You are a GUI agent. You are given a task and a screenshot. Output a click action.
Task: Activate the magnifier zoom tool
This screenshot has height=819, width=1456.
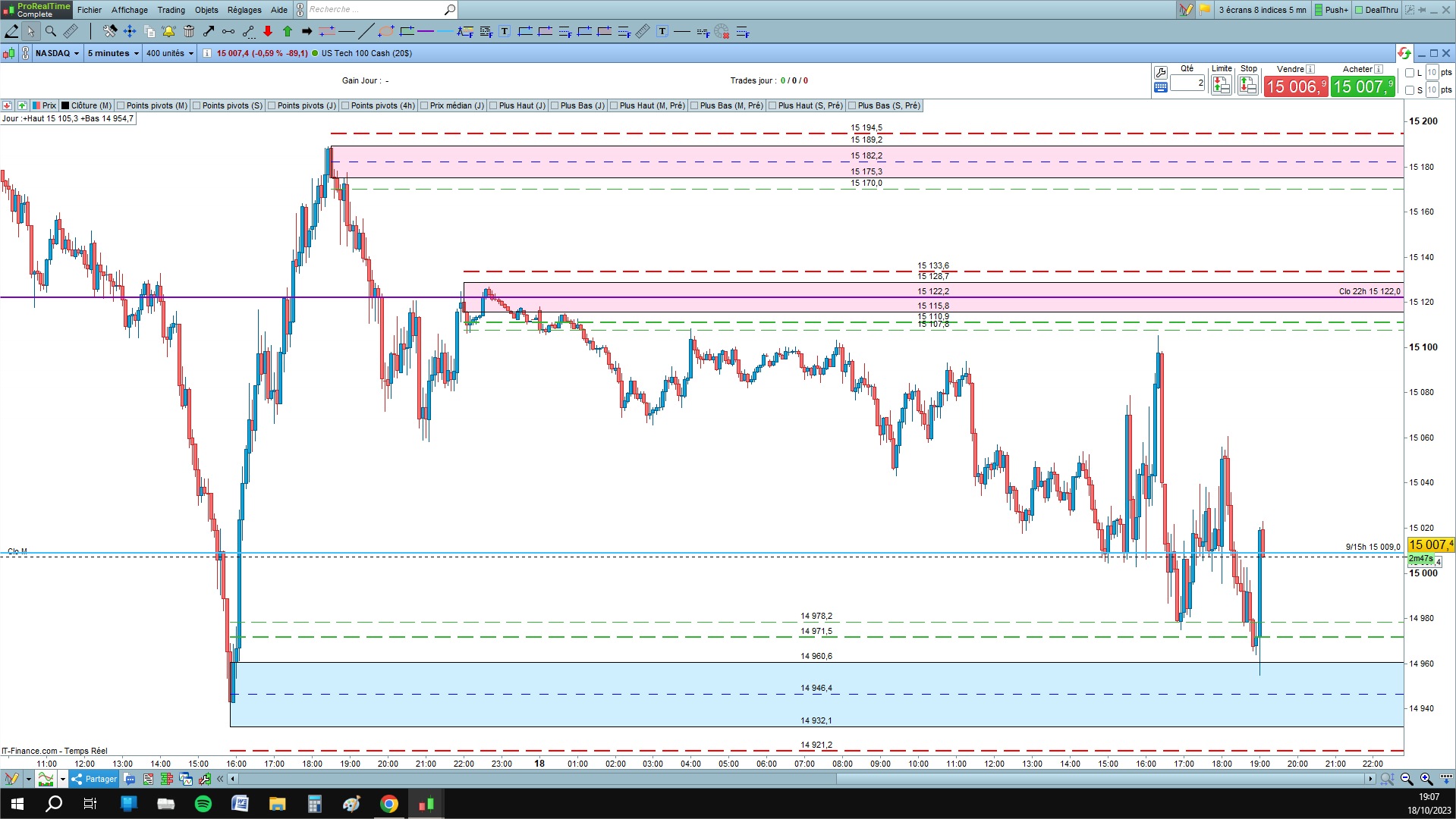(x=51, y=31)
